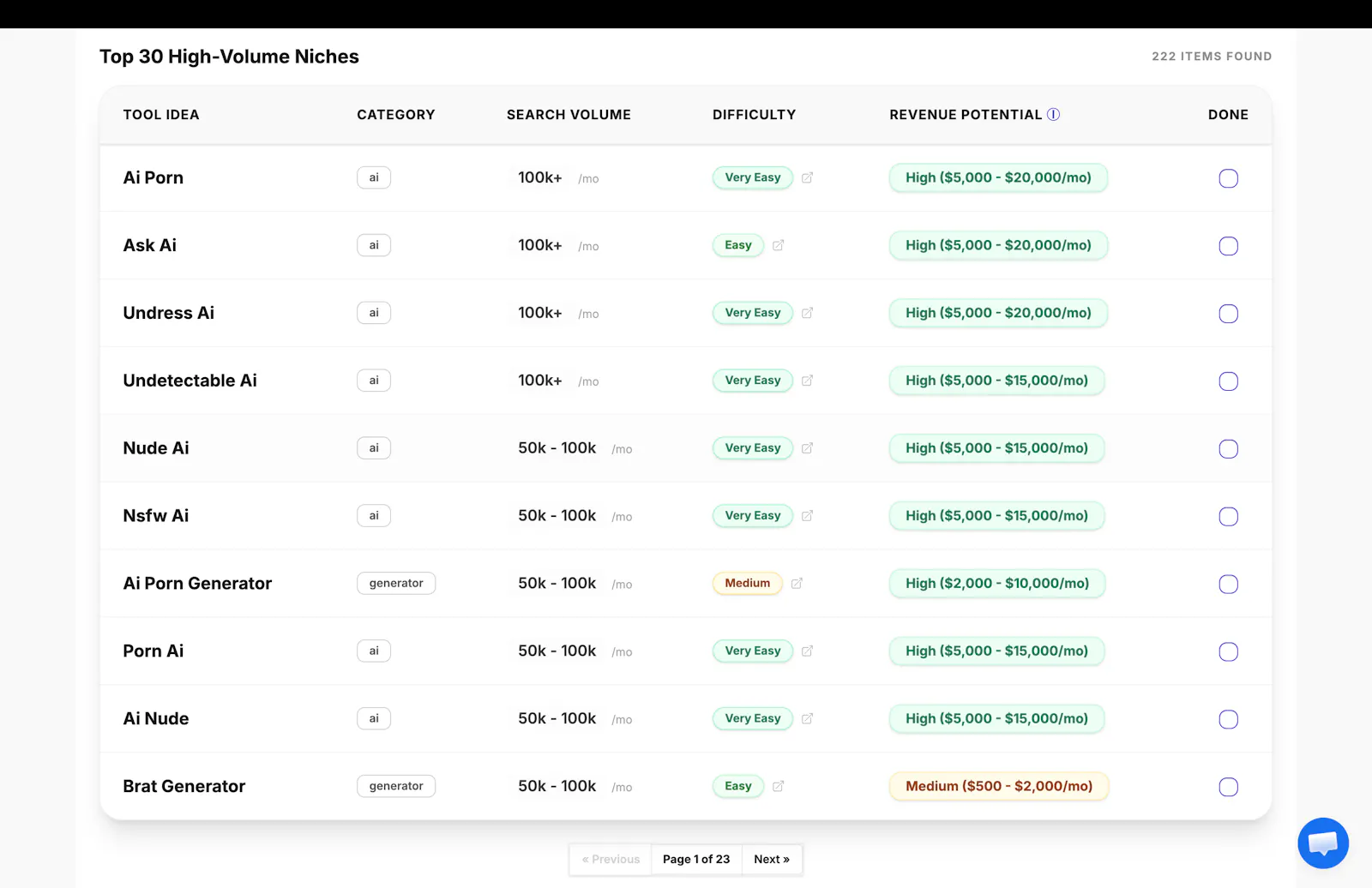Open external link icon in Brat Generator row
Image resolution: width=1372 pixels, height=888 pixels.
[778, 786]
